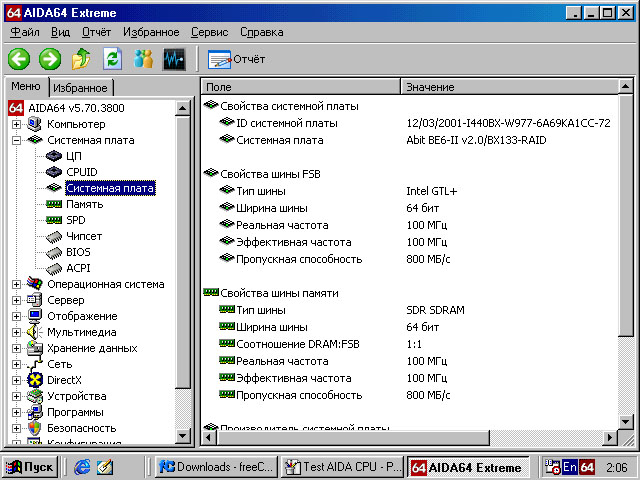Expand the Программы tree node
The height and width of the screenshot is (480, 640).
coord(16,412)
